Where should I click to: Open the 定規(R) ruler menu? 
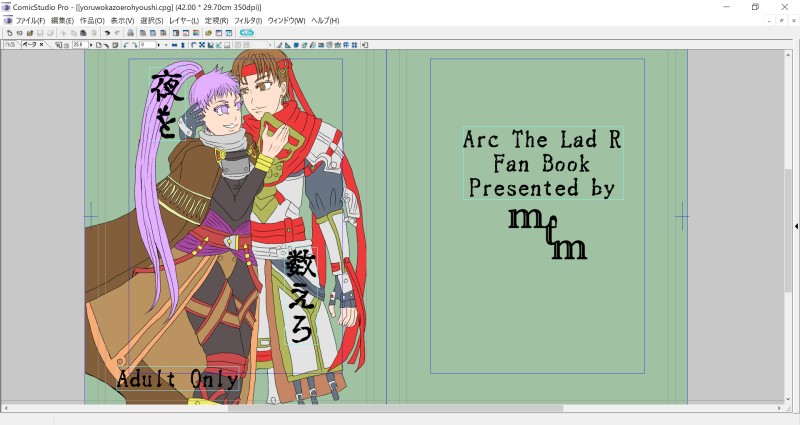tap(216, 20)
